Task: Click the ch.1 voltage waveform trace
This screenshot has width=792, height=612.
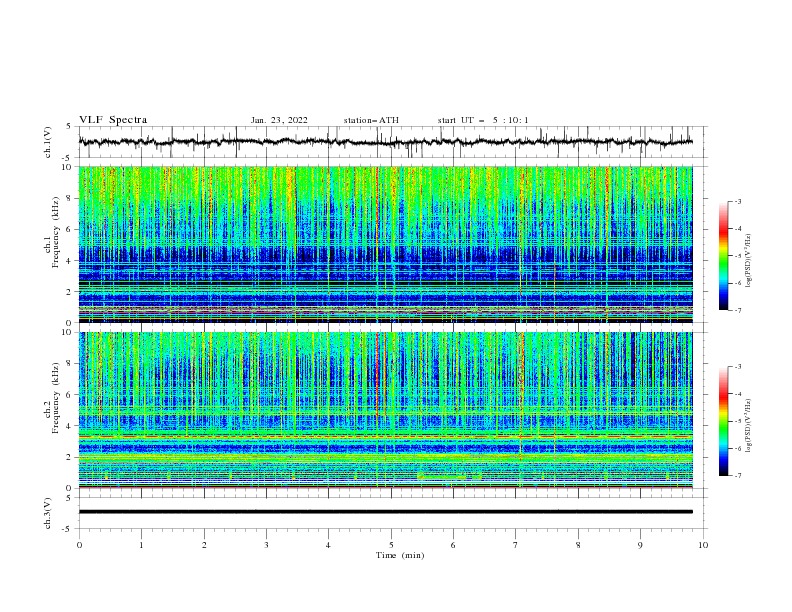Action: [x=385, y=142]
